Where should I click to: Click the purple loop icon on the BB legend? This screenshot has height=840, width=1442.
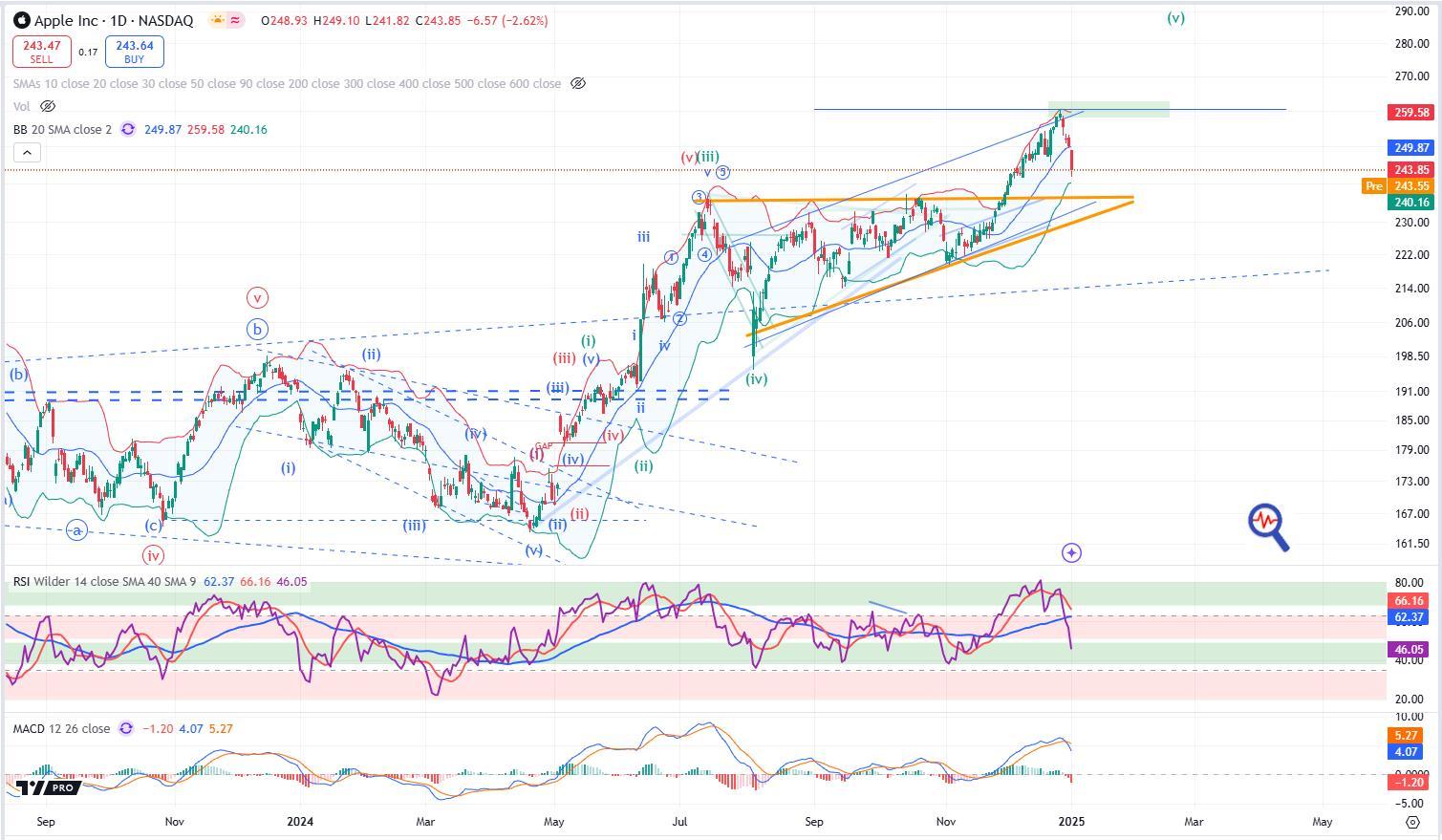coord(128,130)
